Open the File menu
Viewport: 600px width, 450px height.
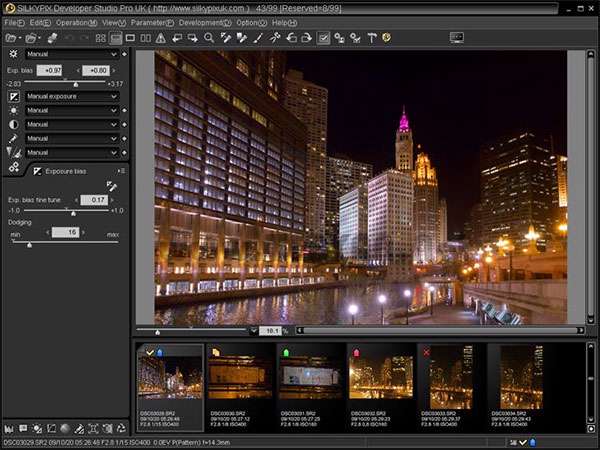14,23
